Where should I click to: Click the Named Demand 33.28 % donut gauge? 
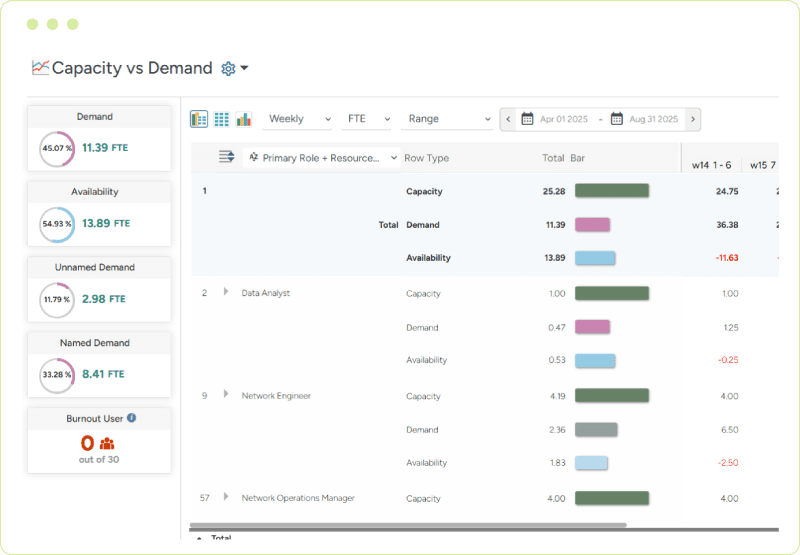57,375
